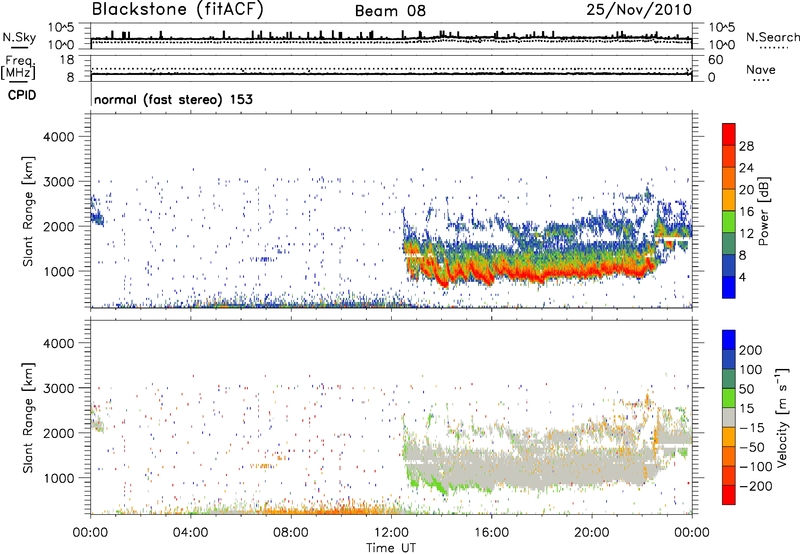Click the orange-red Power segment between 24 and 28

729,157
